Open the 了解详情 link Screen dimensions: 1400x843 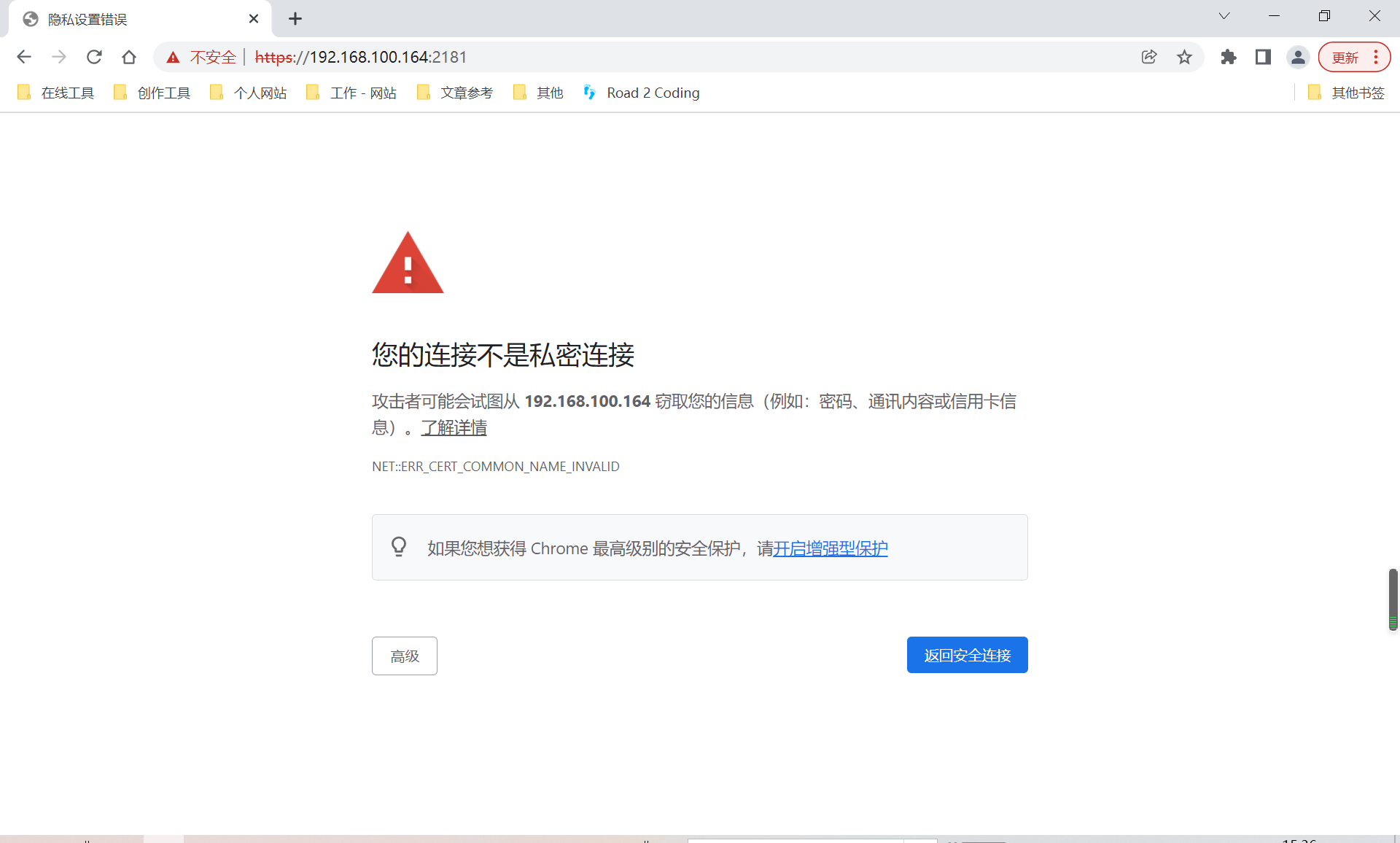[454, 428]
